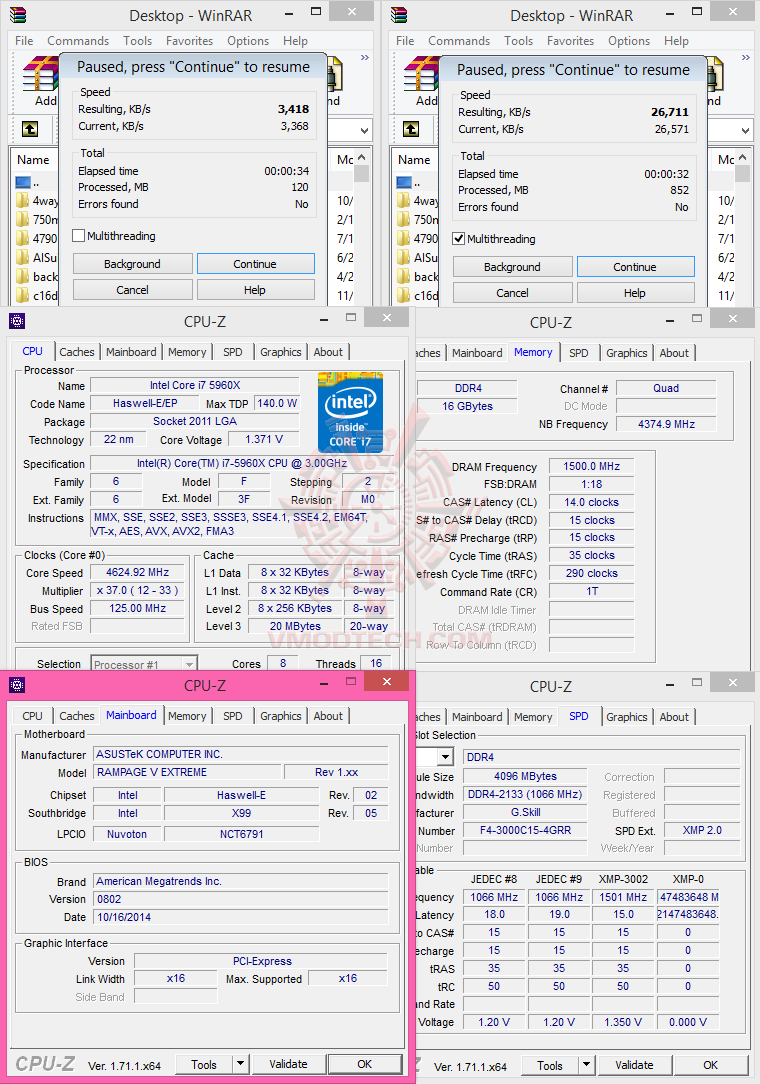Switch to Memory tab in the CPU tab window
The width and height of the screenshot is (760, 1084).
pyautogui.click(x=187, y=352)
